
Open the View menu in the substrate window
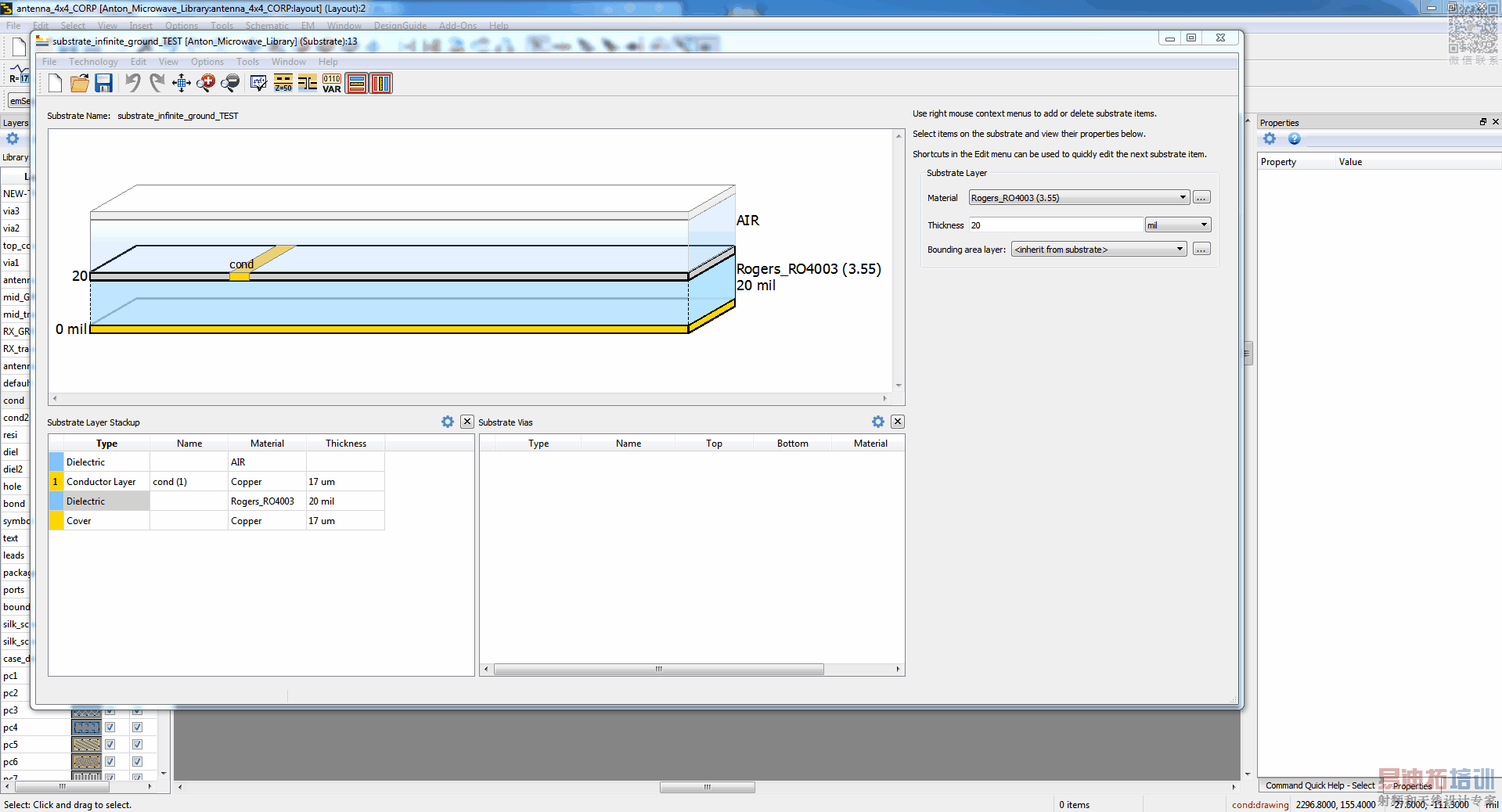point(168,62)
